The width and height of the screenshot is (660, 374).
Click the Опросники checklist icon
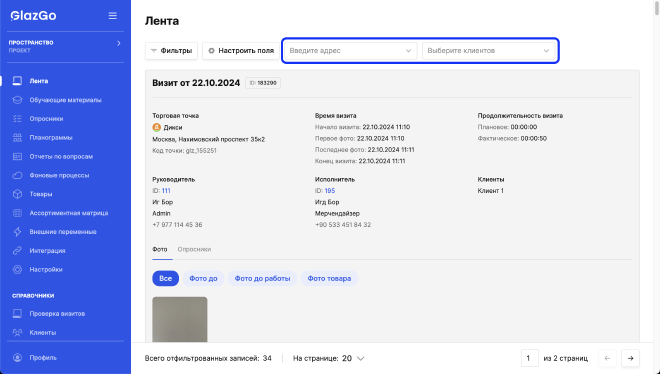point(17,119)
